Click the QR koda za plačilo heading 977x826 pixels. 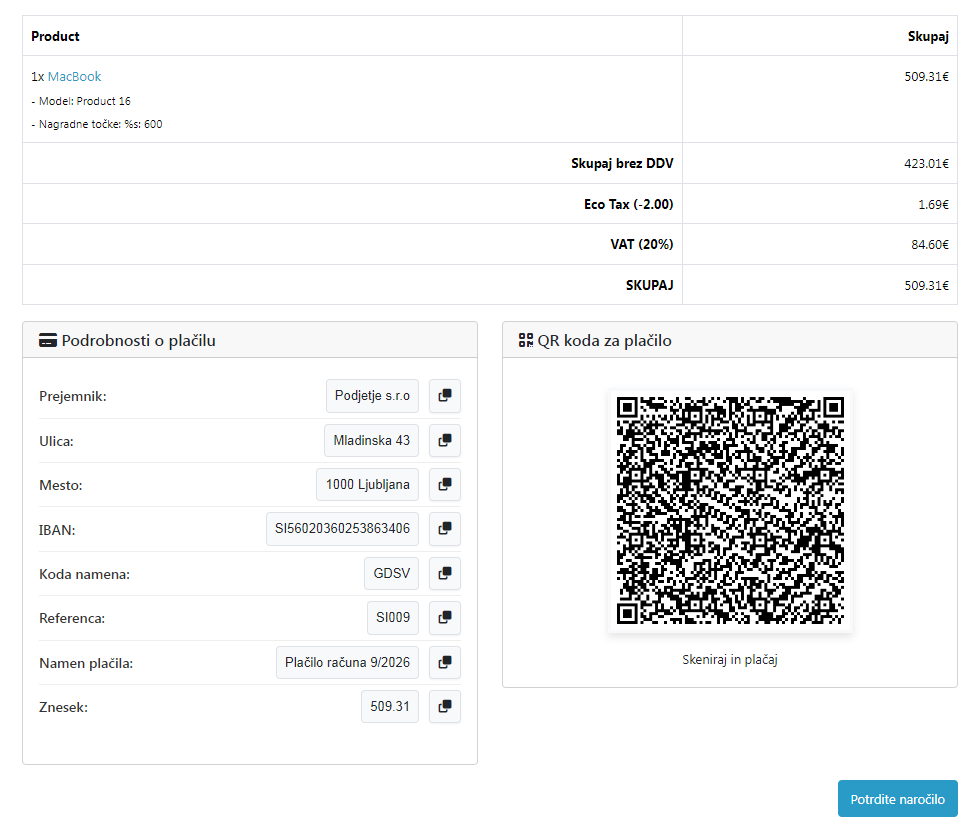coord(604,341)
